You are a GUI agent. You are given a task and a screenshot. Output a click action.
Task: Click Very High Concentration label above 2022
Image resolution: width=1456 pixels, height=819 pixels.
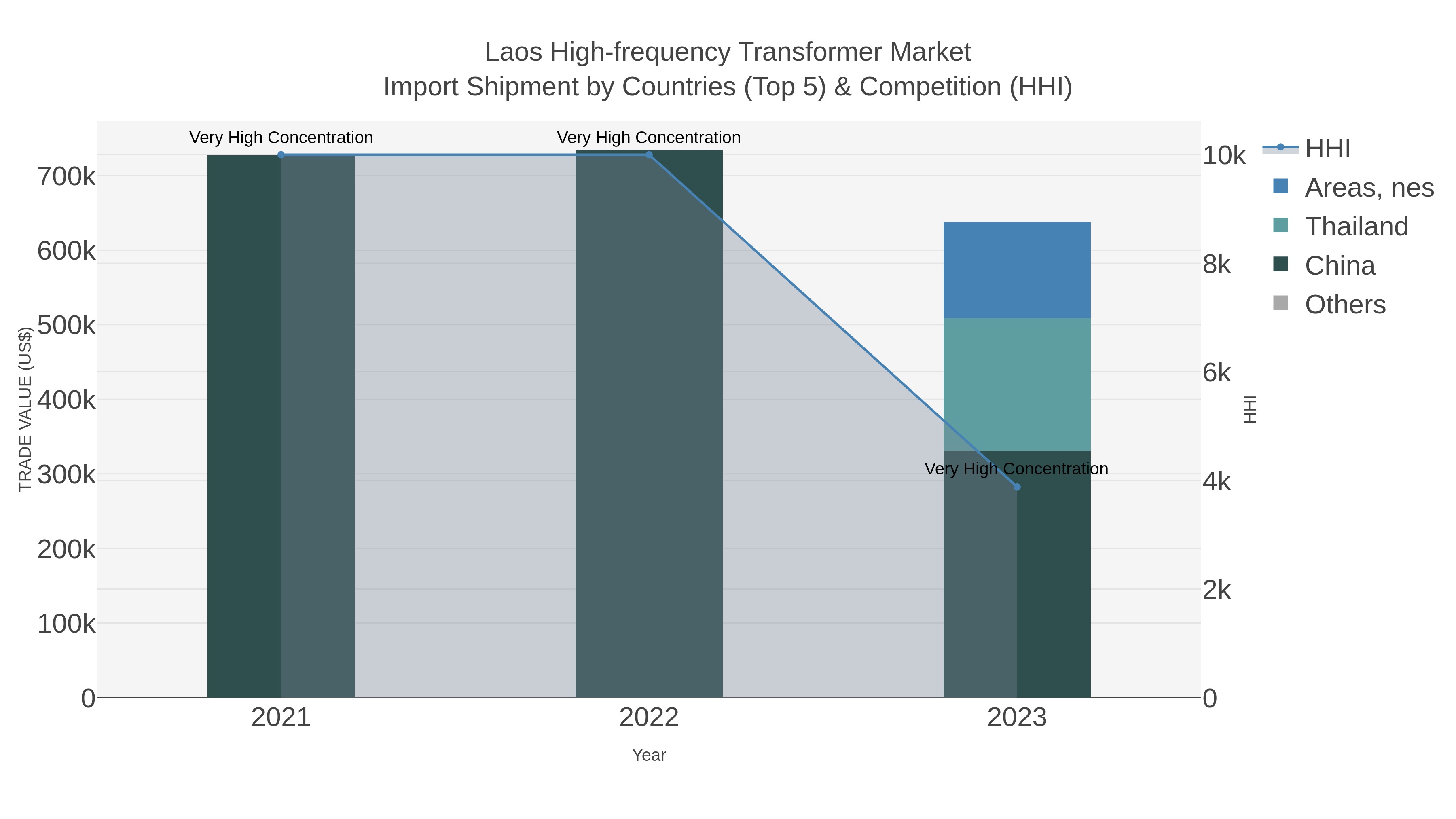pos(649,138)
